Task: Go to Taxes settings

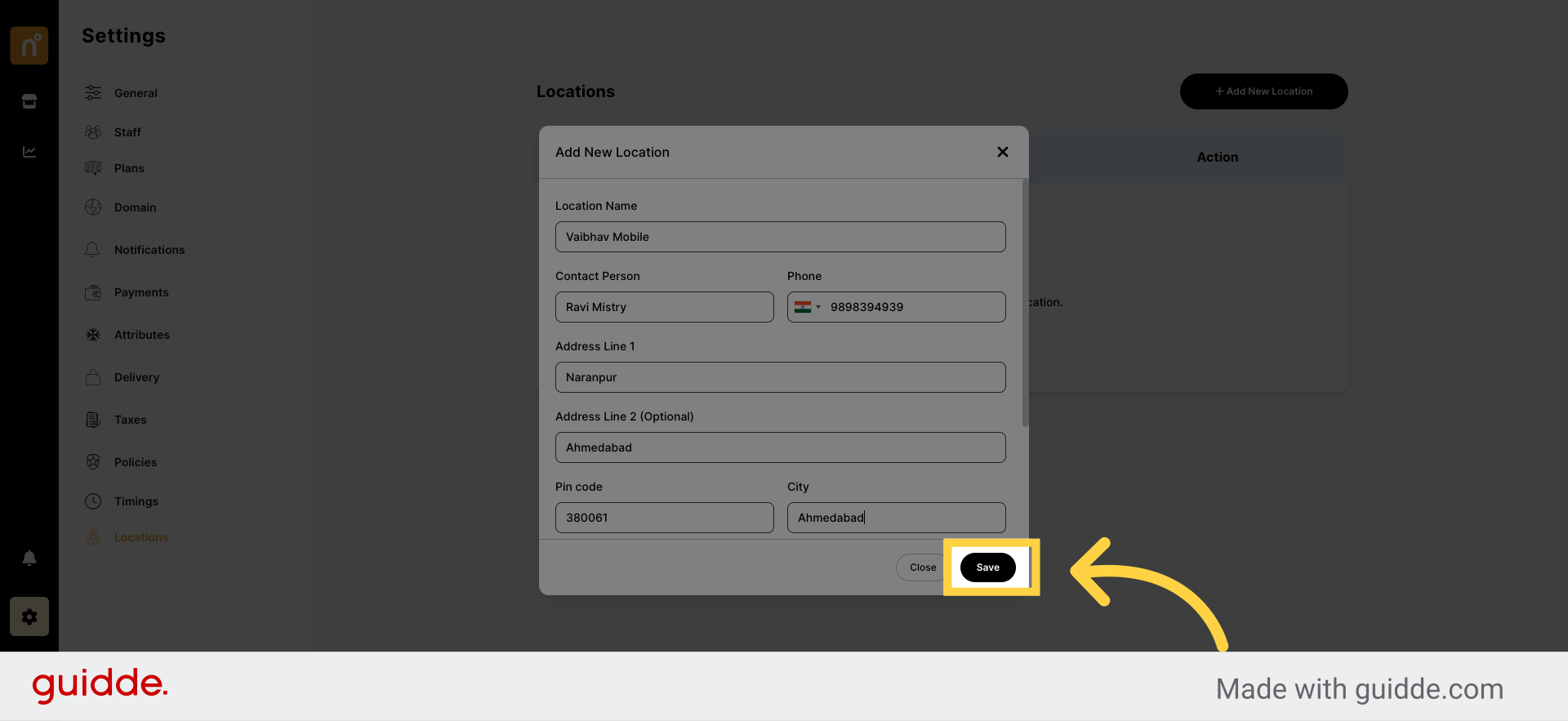Action: [x=130, y=420]
